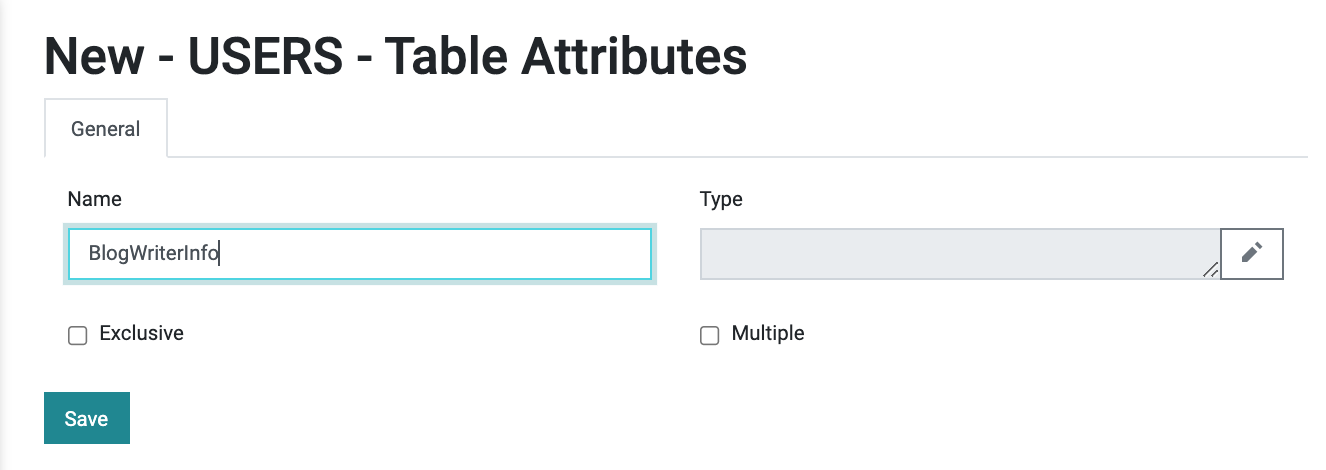Click the Type field label
1326x470 pixels.
pyautogui.click(x=721, y=199)
